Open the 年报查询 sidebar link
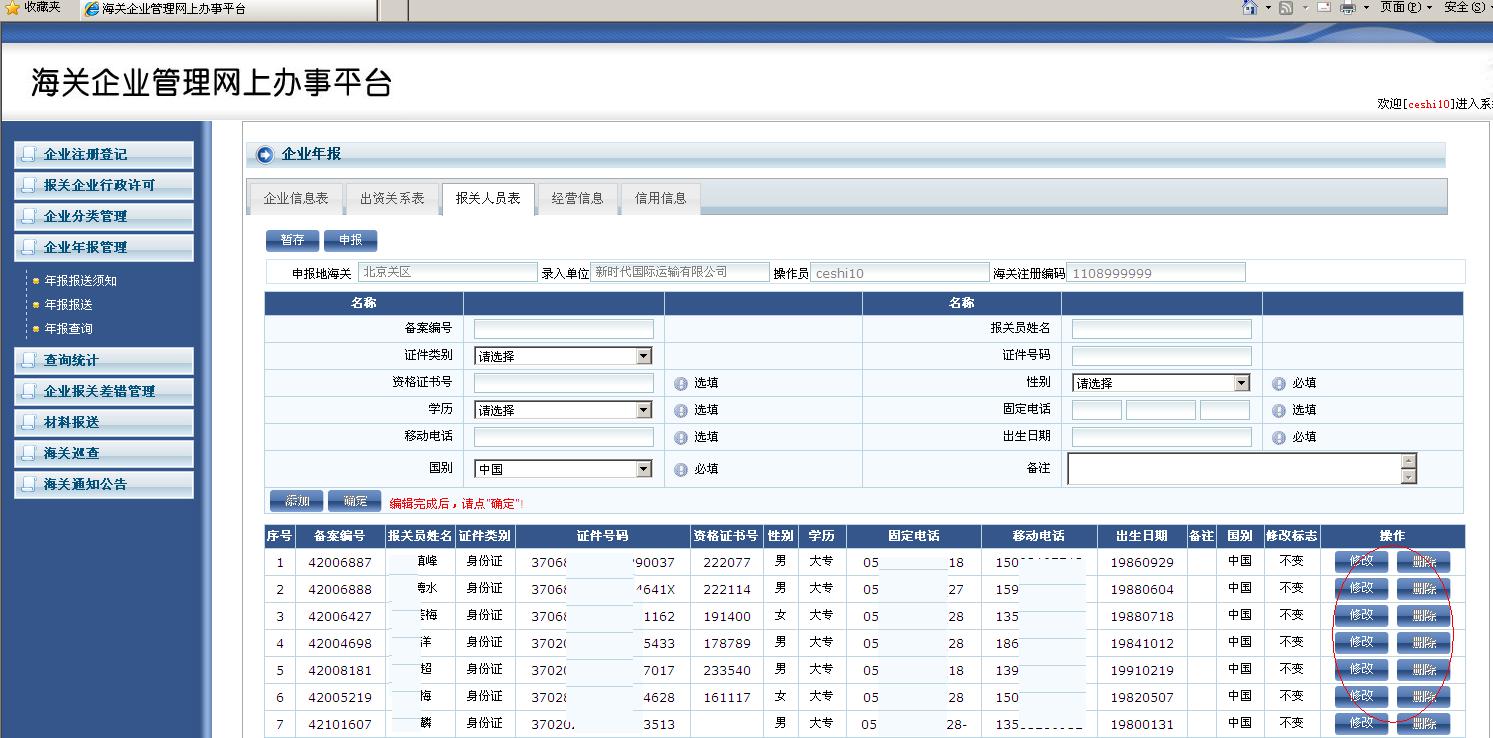This screenshot has height=738, width=1493. pyautogui.click(x=68, y=328)
